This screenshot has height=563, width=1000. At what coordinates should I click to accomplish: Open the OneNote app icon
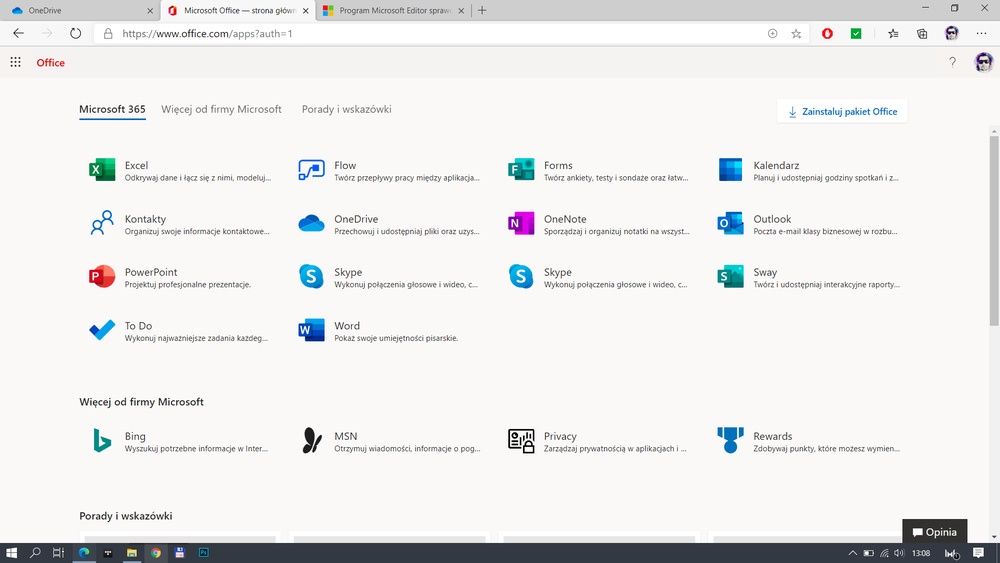point(521,223)
